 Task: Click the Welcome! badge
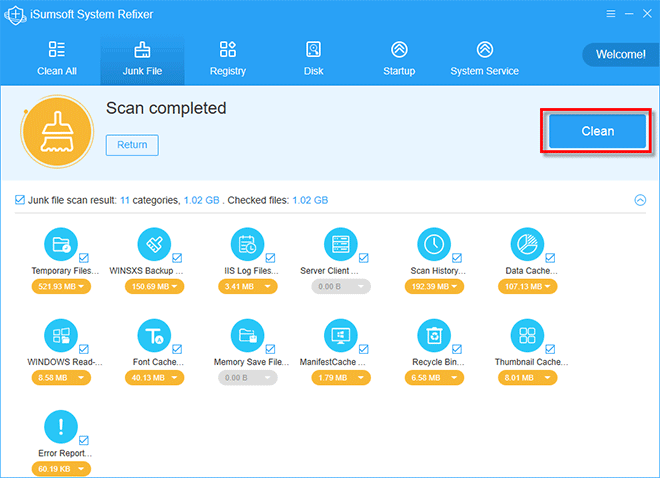click(x=620, y=55)
